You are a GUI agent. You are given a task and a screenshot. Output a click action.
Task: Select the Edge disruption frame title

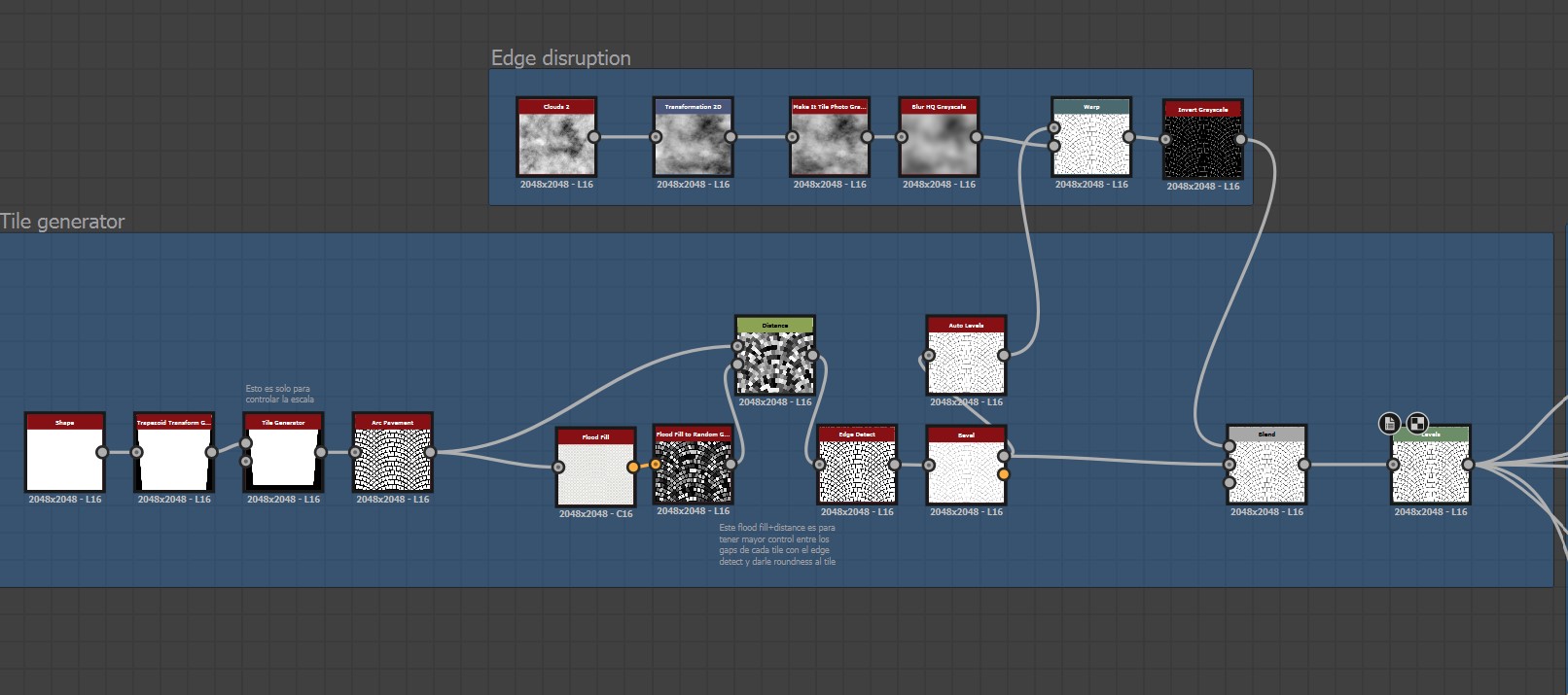(560, 58)
